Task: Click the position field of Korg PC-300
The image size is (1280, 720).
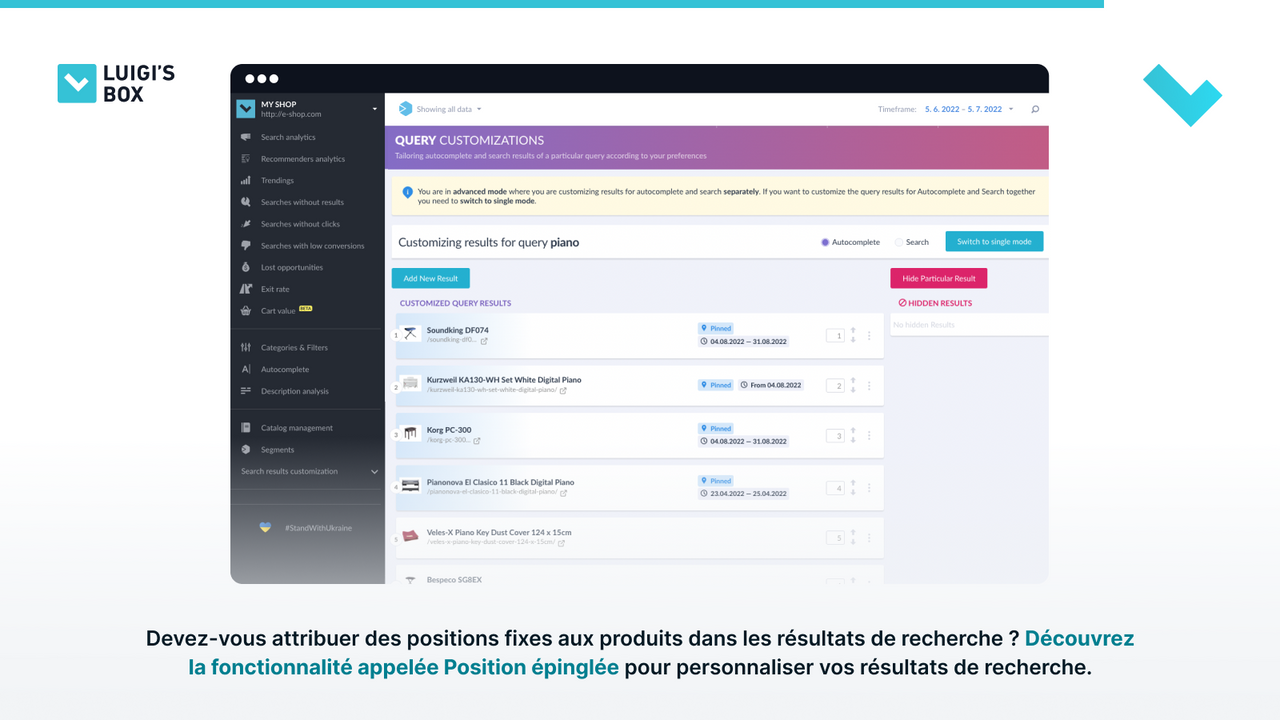Action: pyautogui.click(x=835, y=436)
